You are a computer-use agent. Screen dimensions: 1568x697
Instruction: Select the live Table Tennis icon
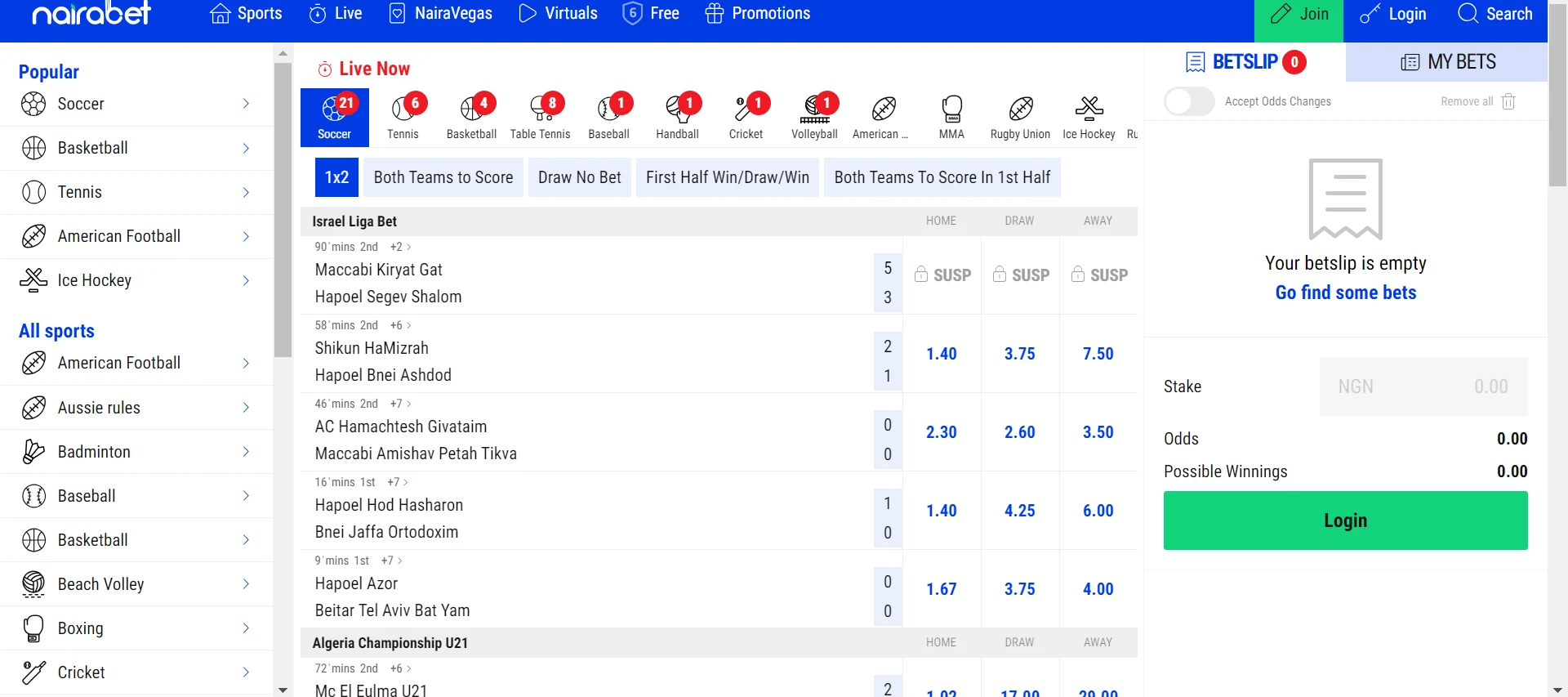[x=540, y=118]
